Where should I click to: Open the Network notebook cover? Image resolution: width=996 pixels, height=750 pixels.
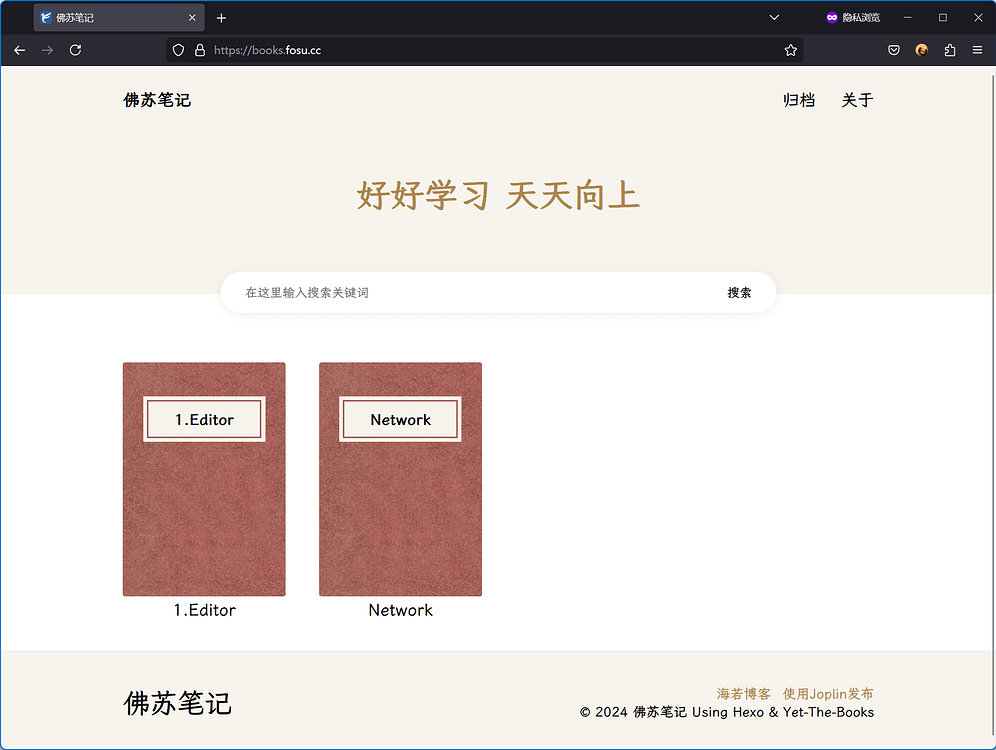[400, 479]
